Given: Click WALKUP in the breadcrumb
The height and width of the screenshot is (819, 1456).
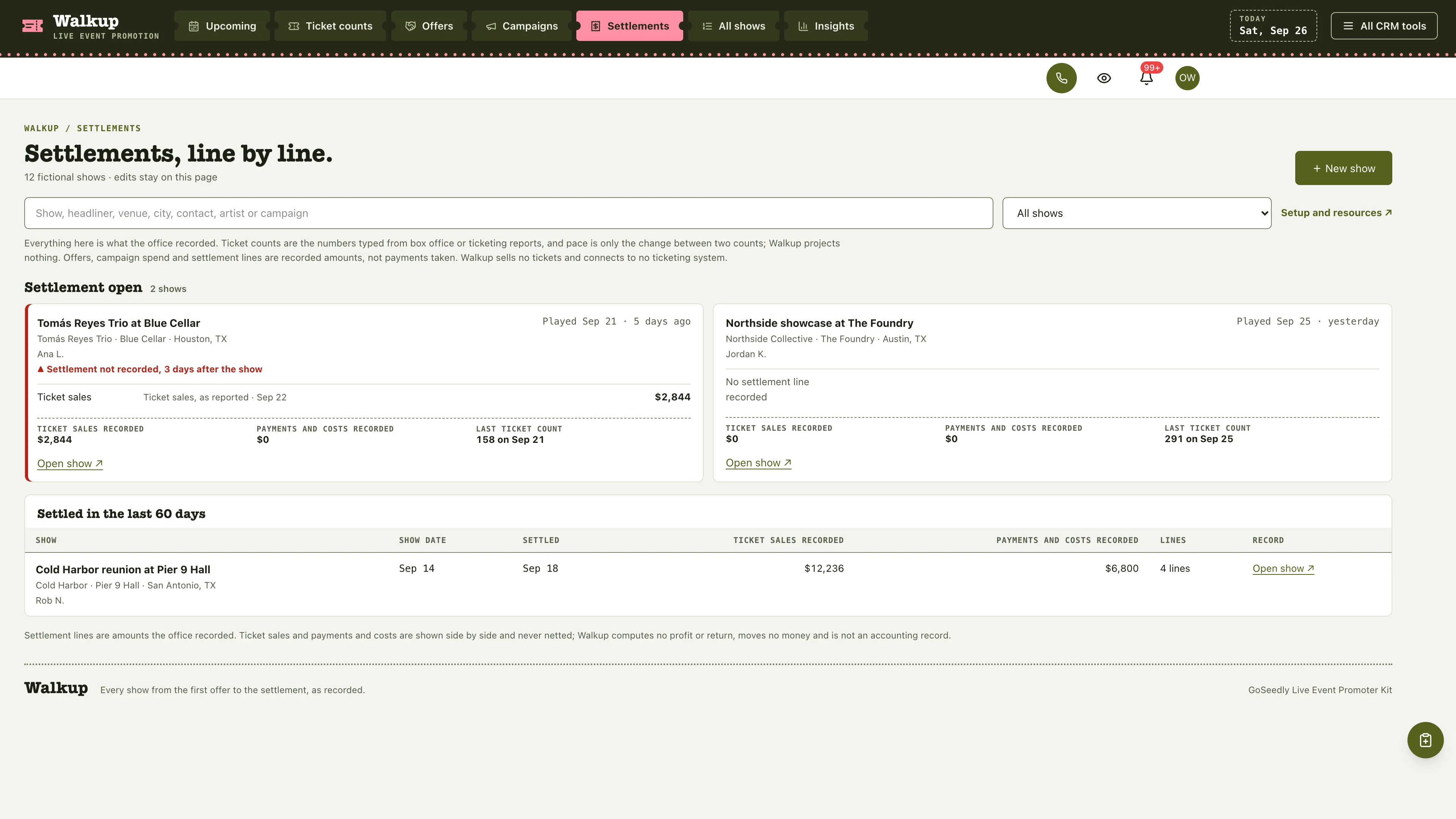Looking at the screenshot, I should 41,128.
